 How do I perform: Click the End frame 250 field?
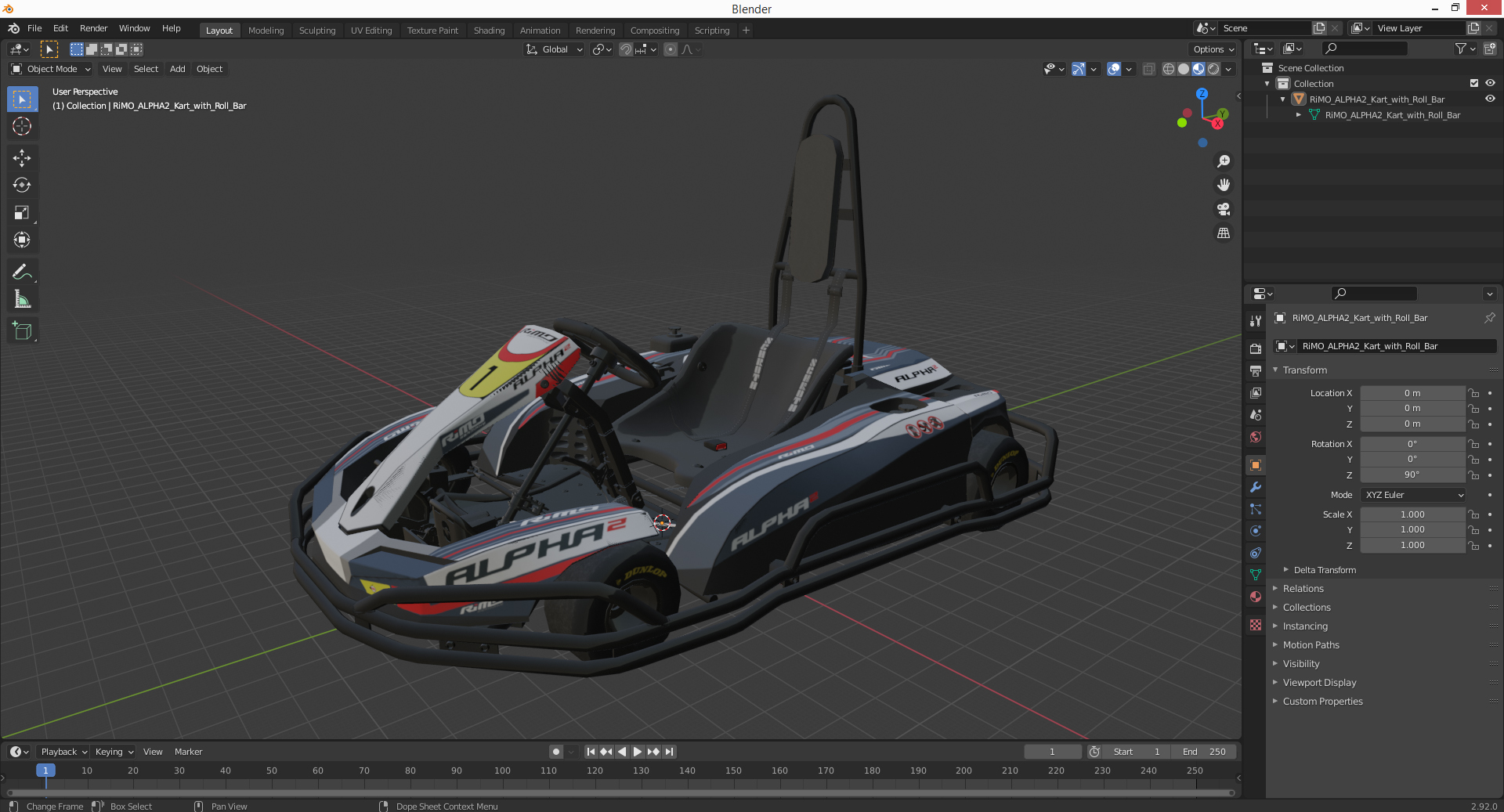point(1204,752)
